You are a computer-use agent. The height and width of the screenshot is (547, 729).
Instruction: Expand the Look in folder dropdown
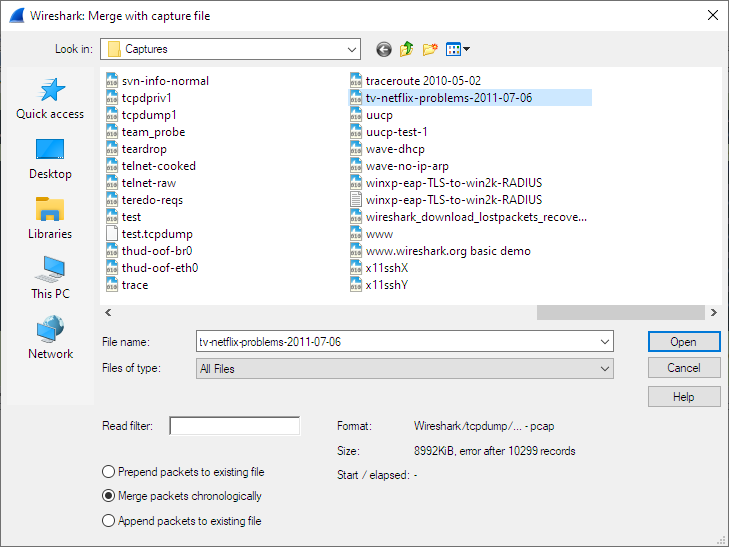pyautogui.click(x=351, y=49)
